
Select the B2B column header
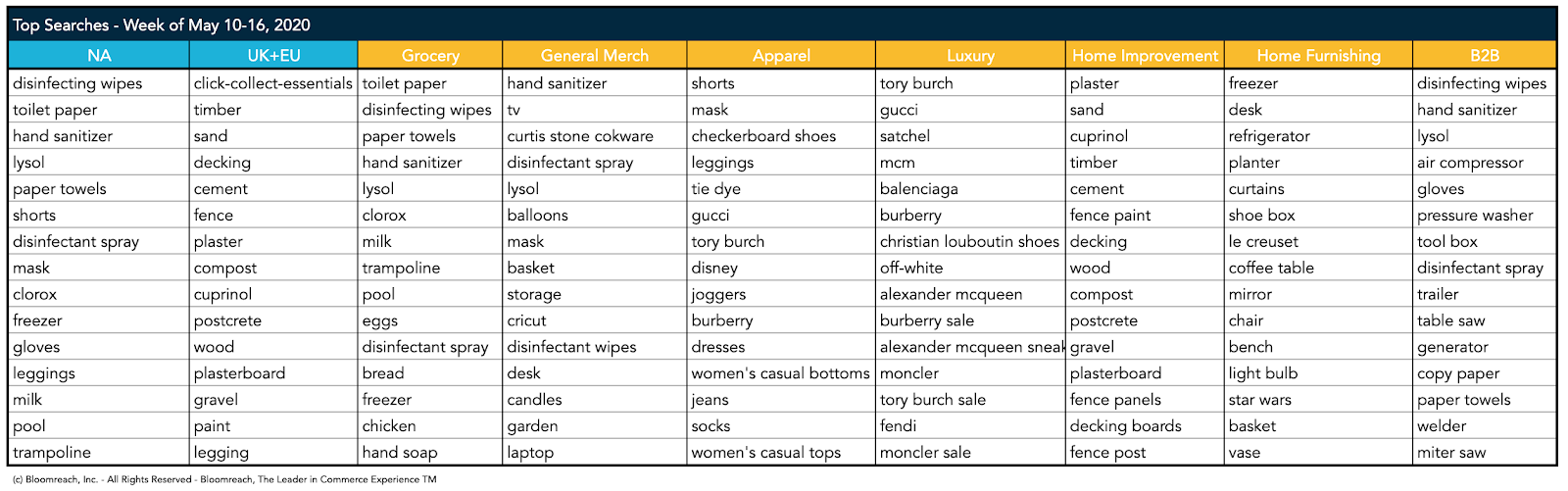(x=1484, y=55)
